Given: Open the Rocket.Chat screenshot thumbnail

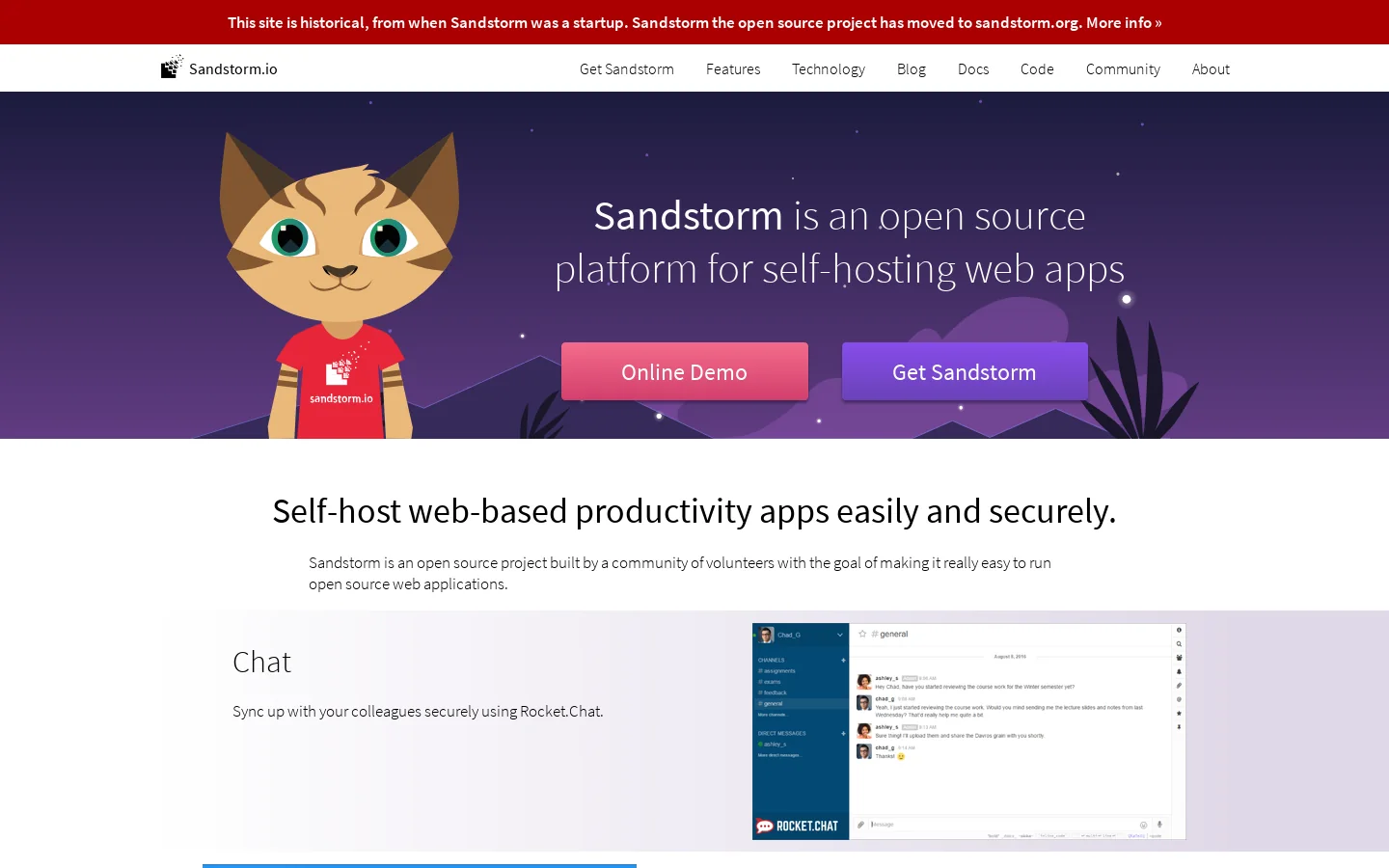Looking at the screenshot, I should (969, 731).
